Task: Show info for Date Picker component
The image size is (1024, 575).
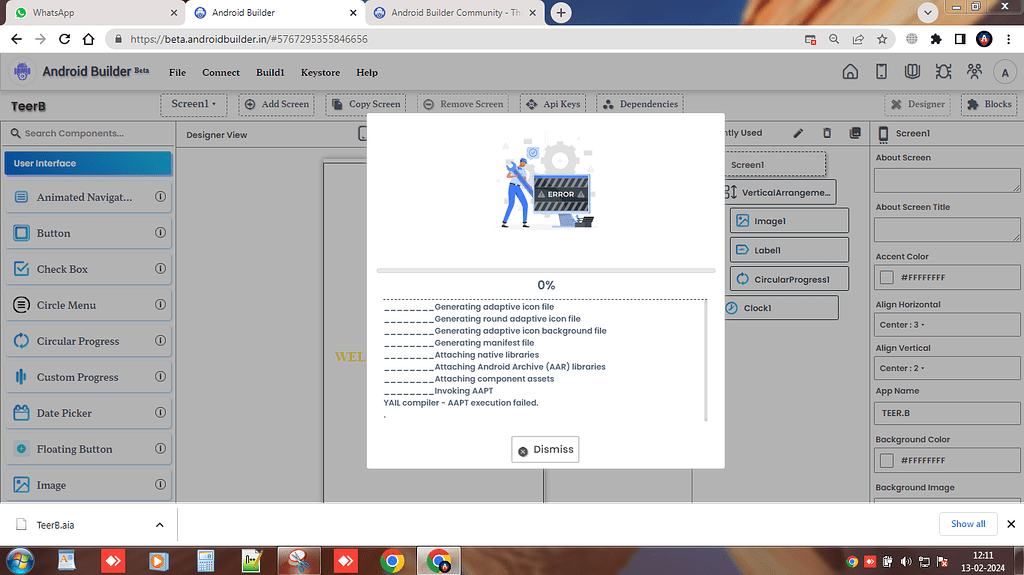Action: point(160,412)
